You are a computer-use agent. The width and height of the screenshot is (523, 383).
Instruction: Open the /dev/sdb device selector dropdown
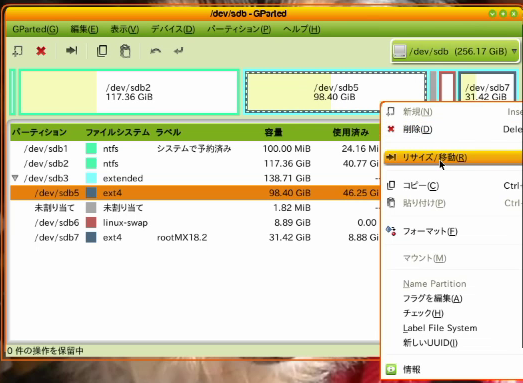455,51
